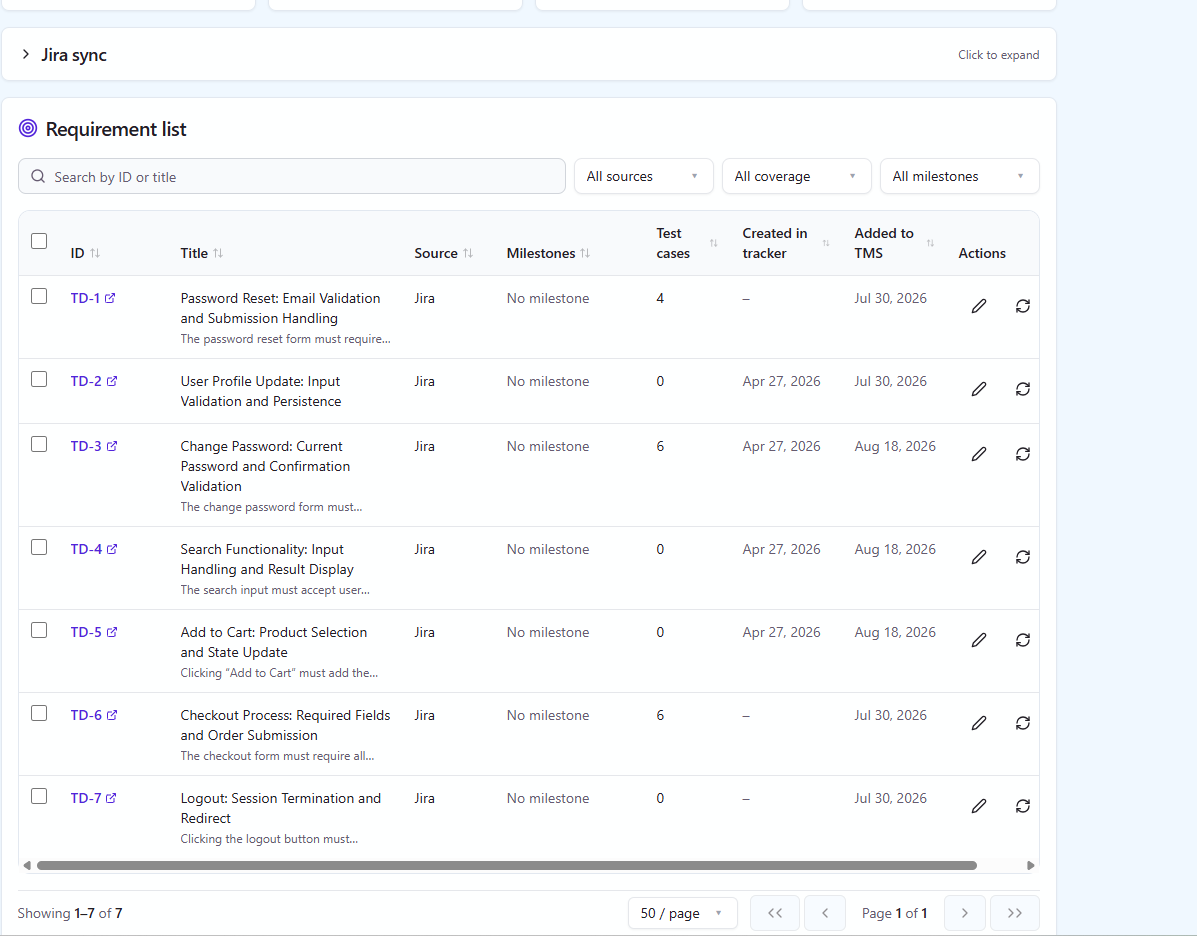
Task: Open the TD-1 Jira link
Action: coord(92,299)
